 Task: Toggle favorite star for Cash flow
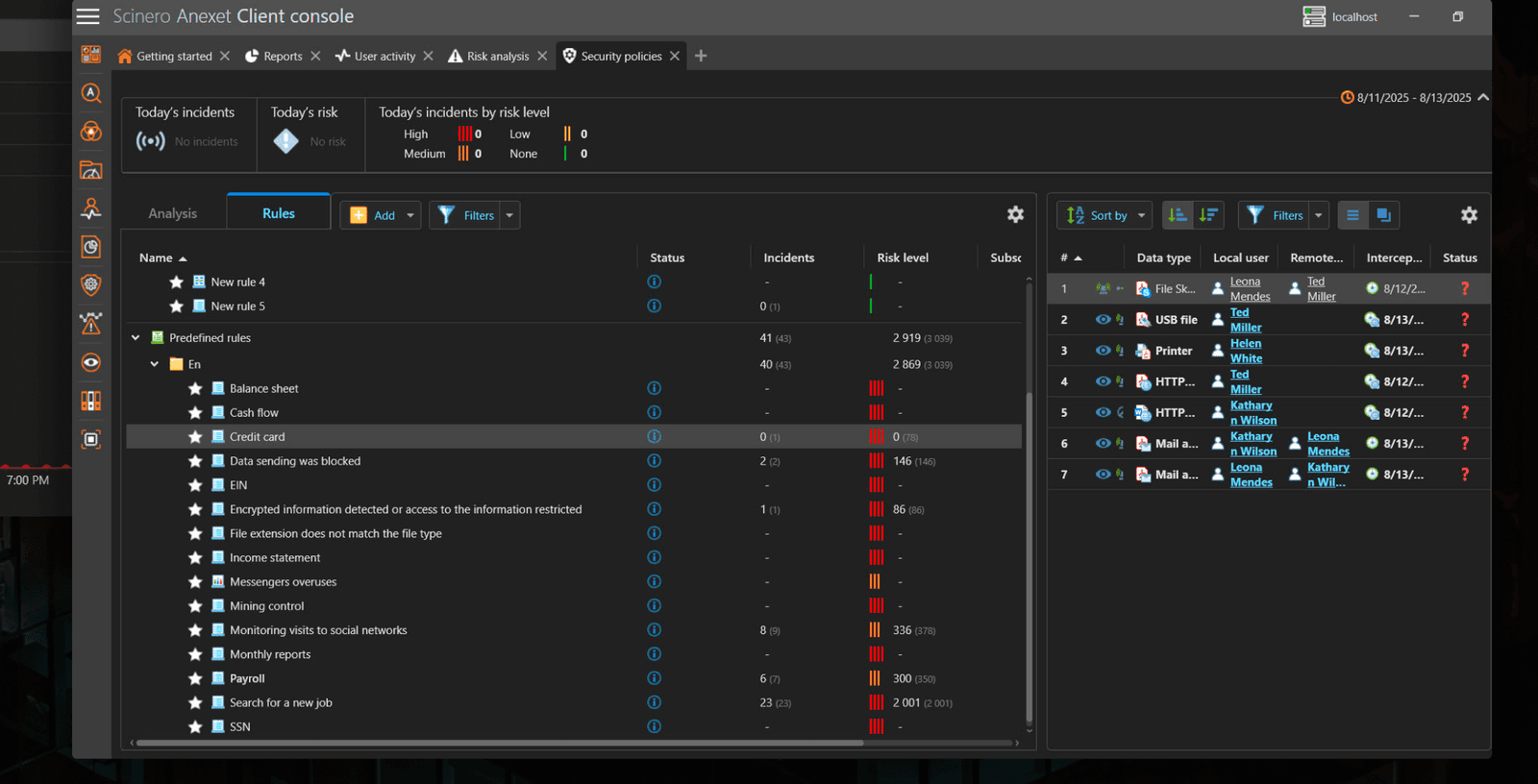(195, 412)
